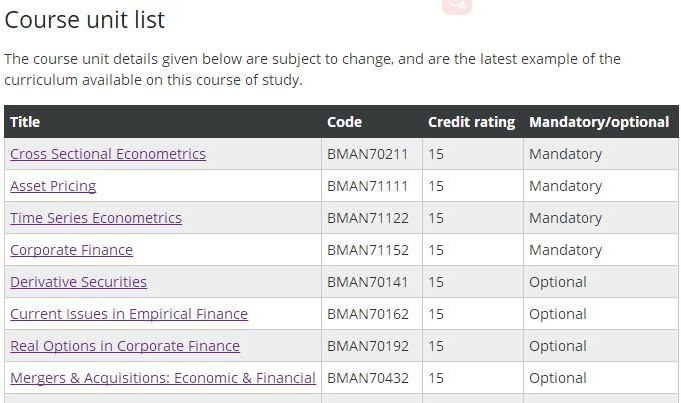This screenshot has width=681, height=403.
Task: Open the Corporate Finance course unit
Action: [x=71, y=250]
